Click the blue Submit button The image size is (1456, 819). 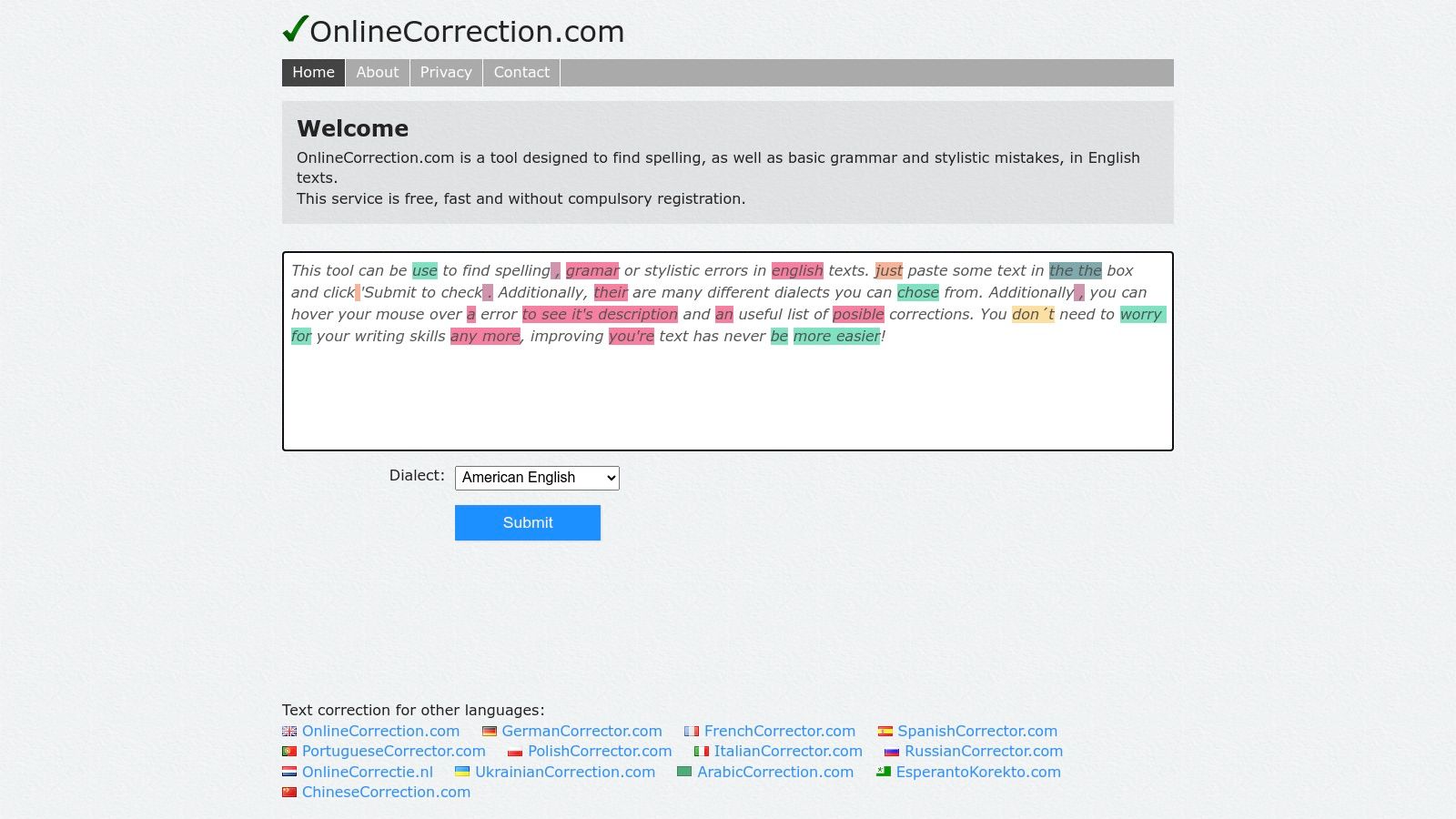[528, 522]
